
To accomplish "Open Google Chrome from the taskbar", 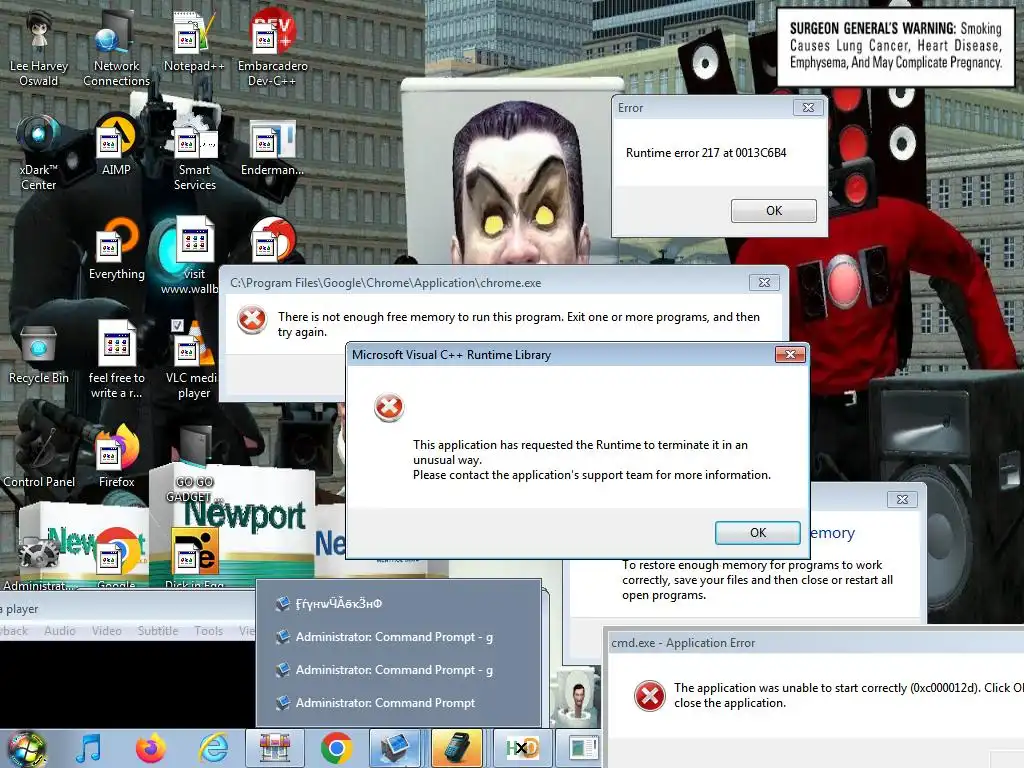I will tap(337, 748).
